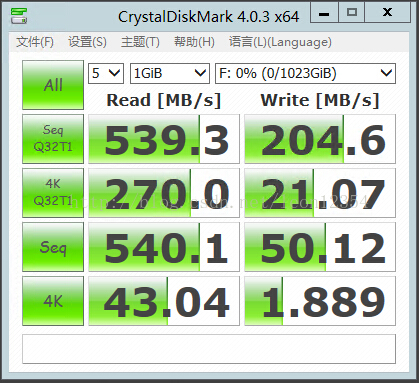Viewport: 419px width, 383px height.
Task: Click the 43.04 4K read result
Action: click(164, 301)
